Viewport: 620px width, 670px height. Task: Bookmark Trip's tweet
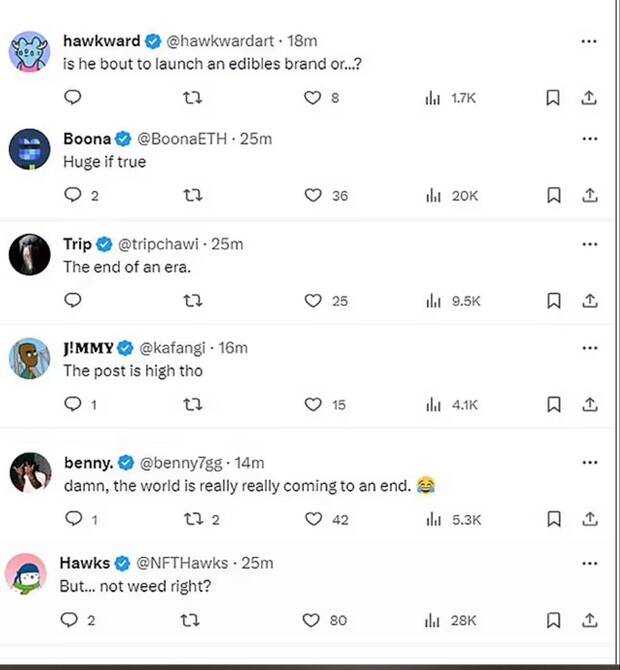[x=553, y=300]
